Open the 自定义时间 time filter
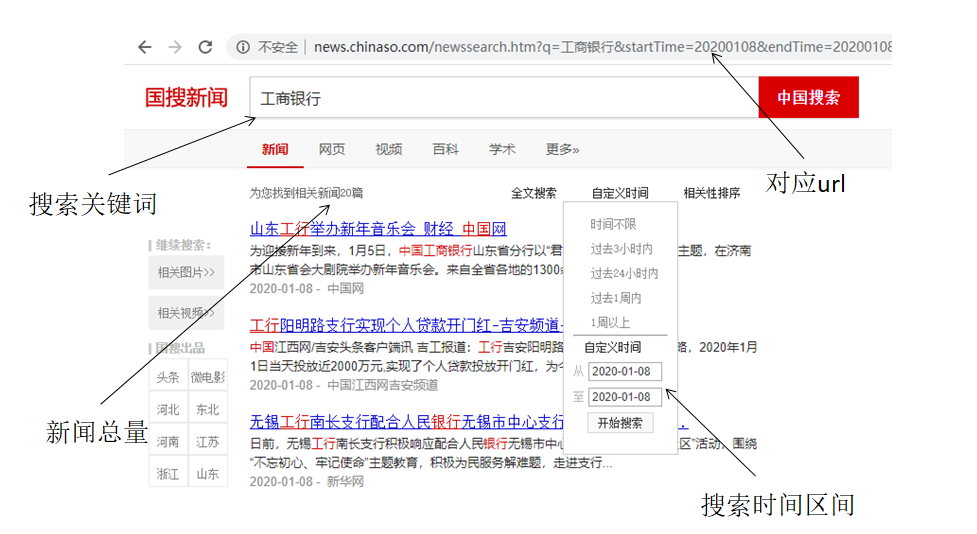This screenshot has width=977, height=534. click(620, 193)
